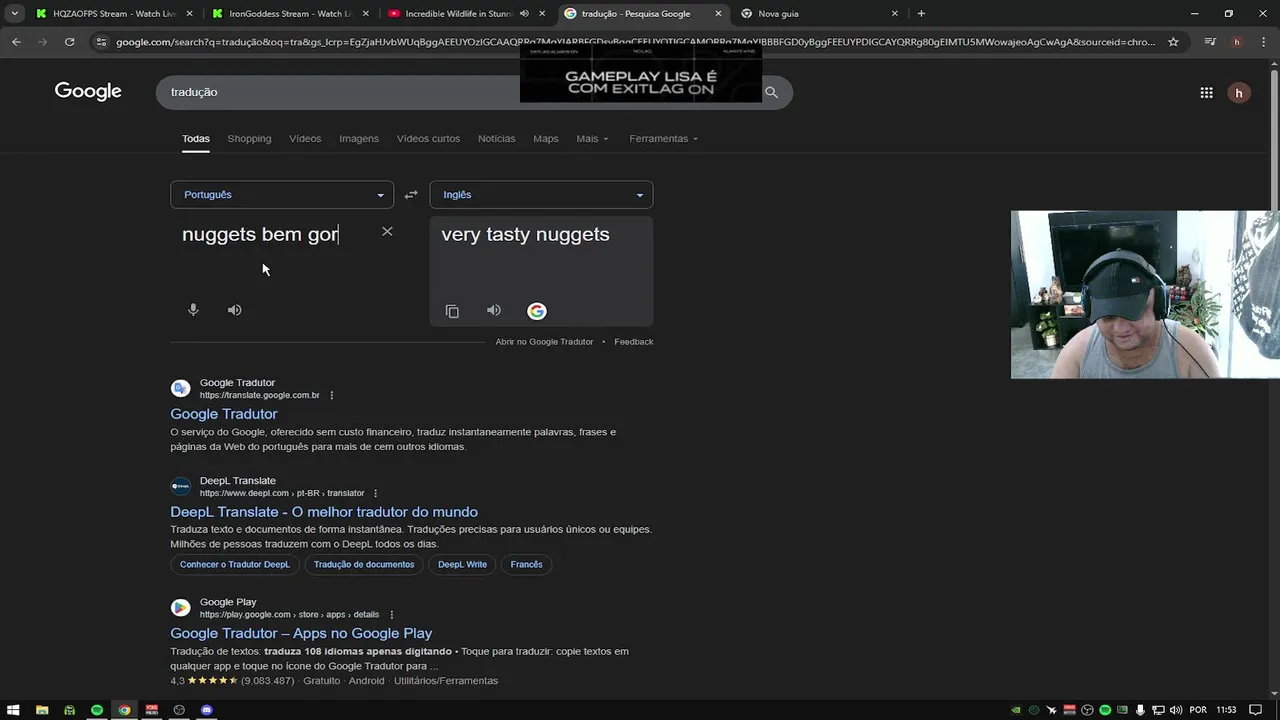Screen dimensions: 1280x720
Task: Click the Google search icon under translation
Action: click(537, 311)
